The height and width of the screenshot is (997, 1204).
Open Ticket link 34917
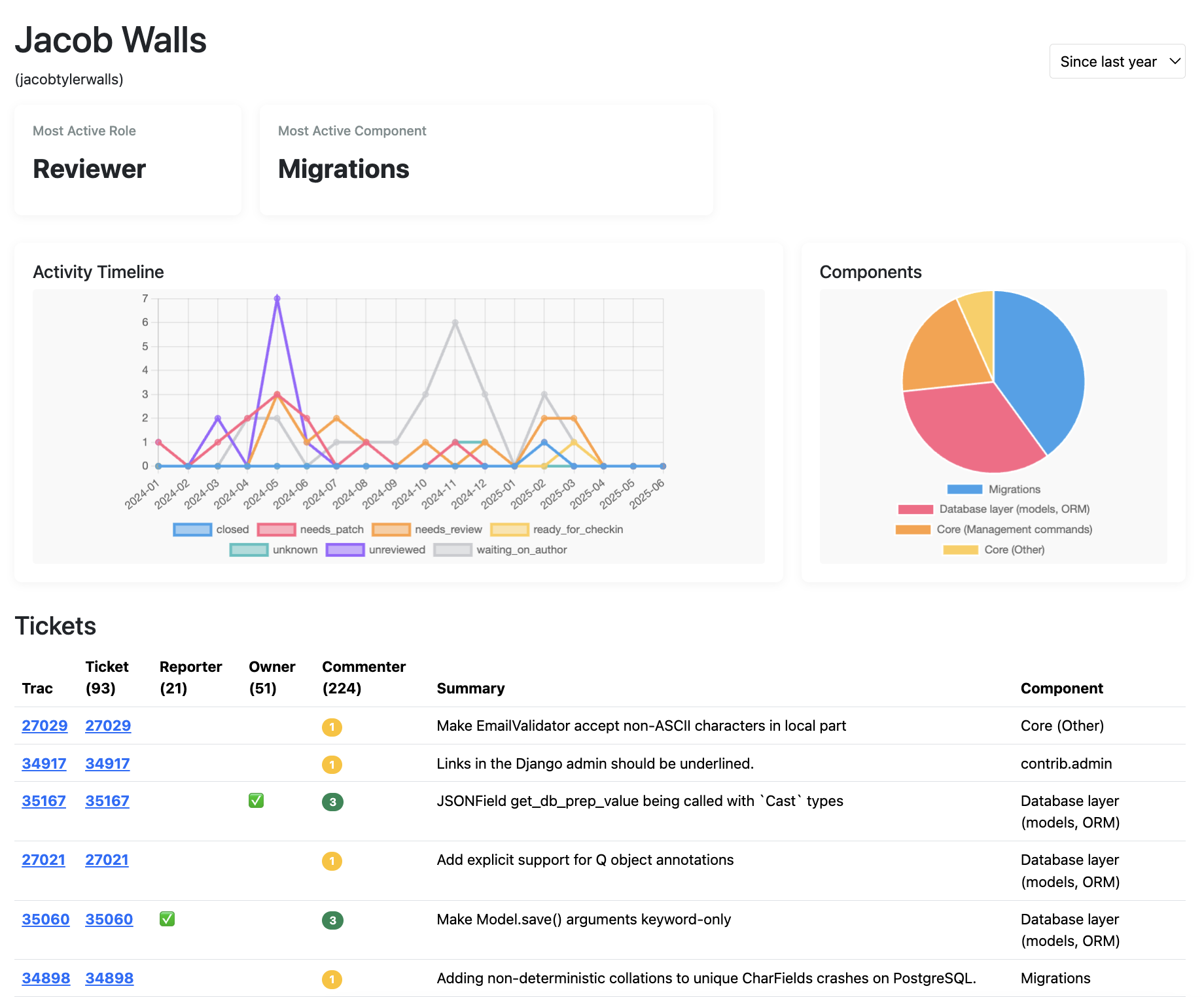coord(107,763)
